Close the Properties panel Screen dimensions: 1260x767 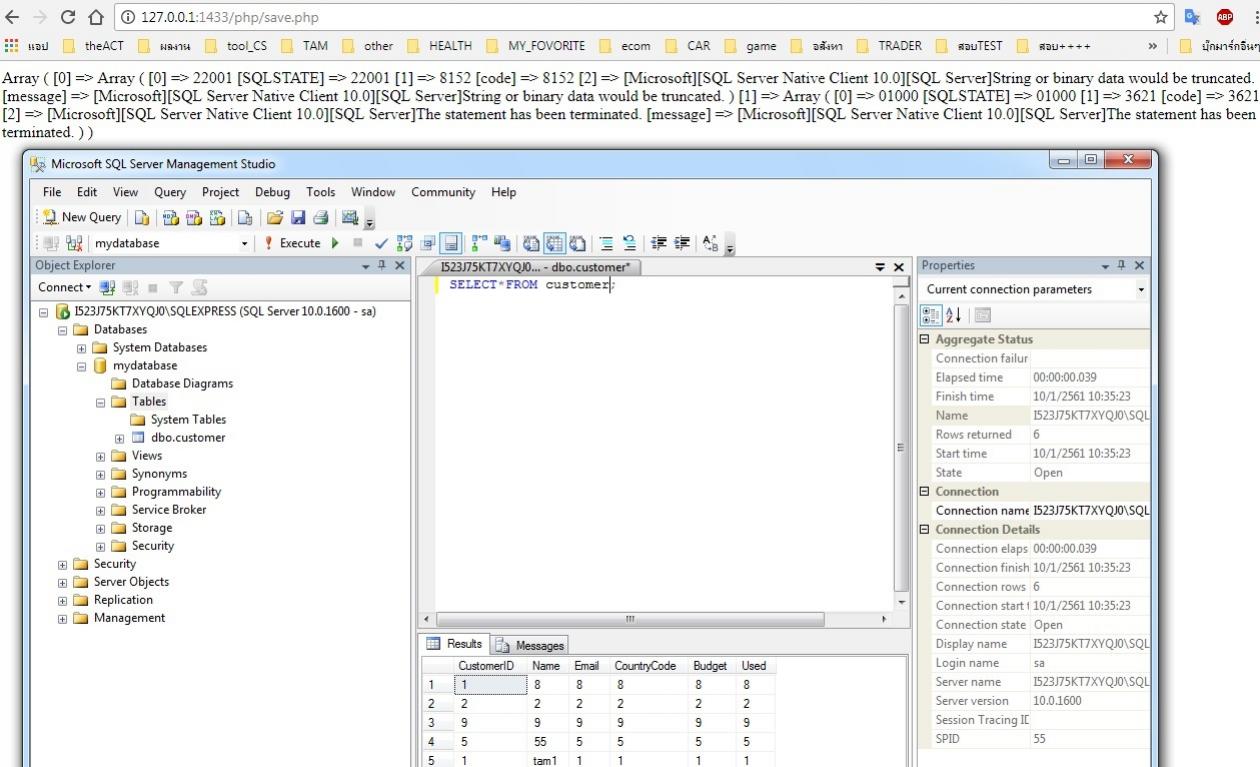(x=1139, y=265)
